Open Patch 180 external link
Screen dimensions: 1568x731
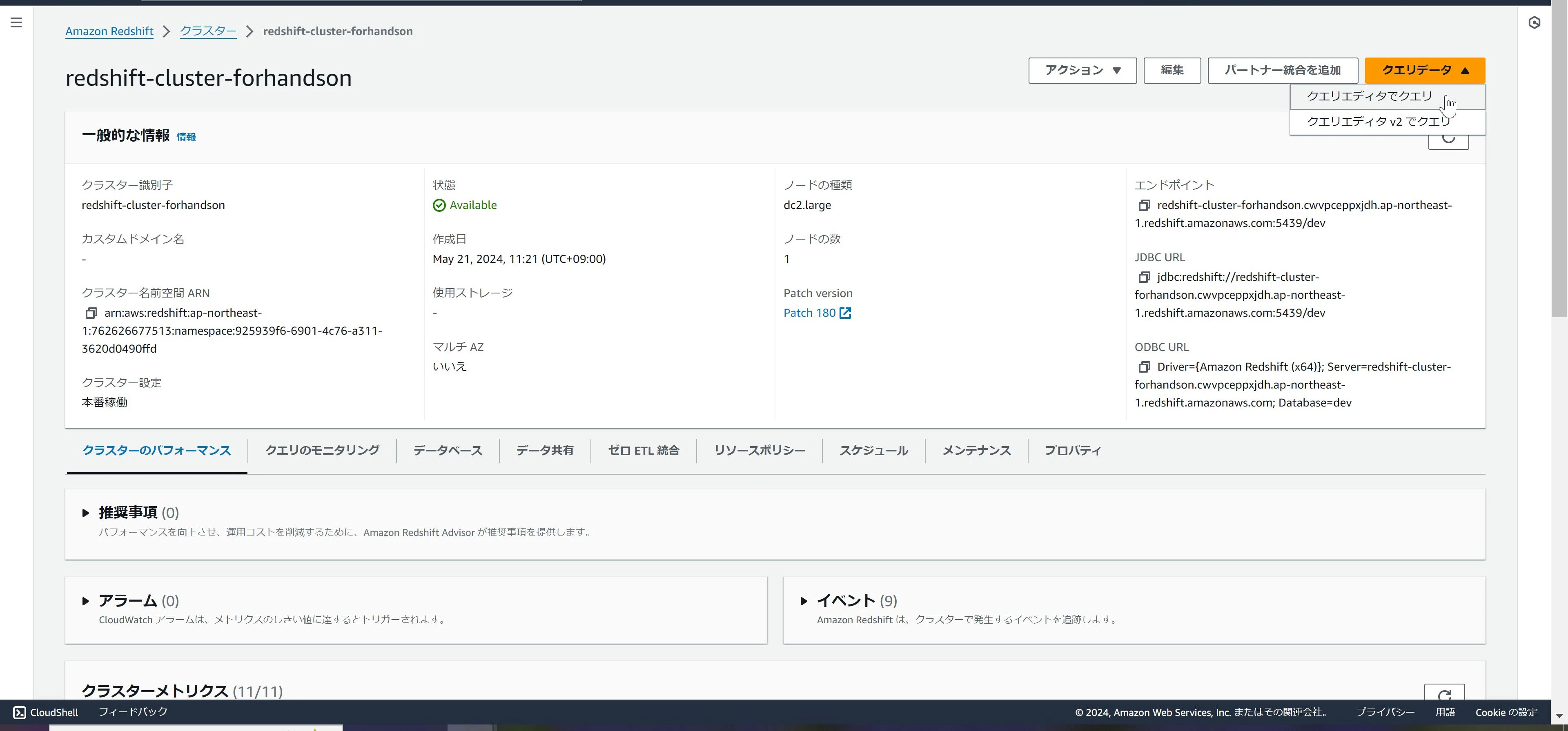817,313
